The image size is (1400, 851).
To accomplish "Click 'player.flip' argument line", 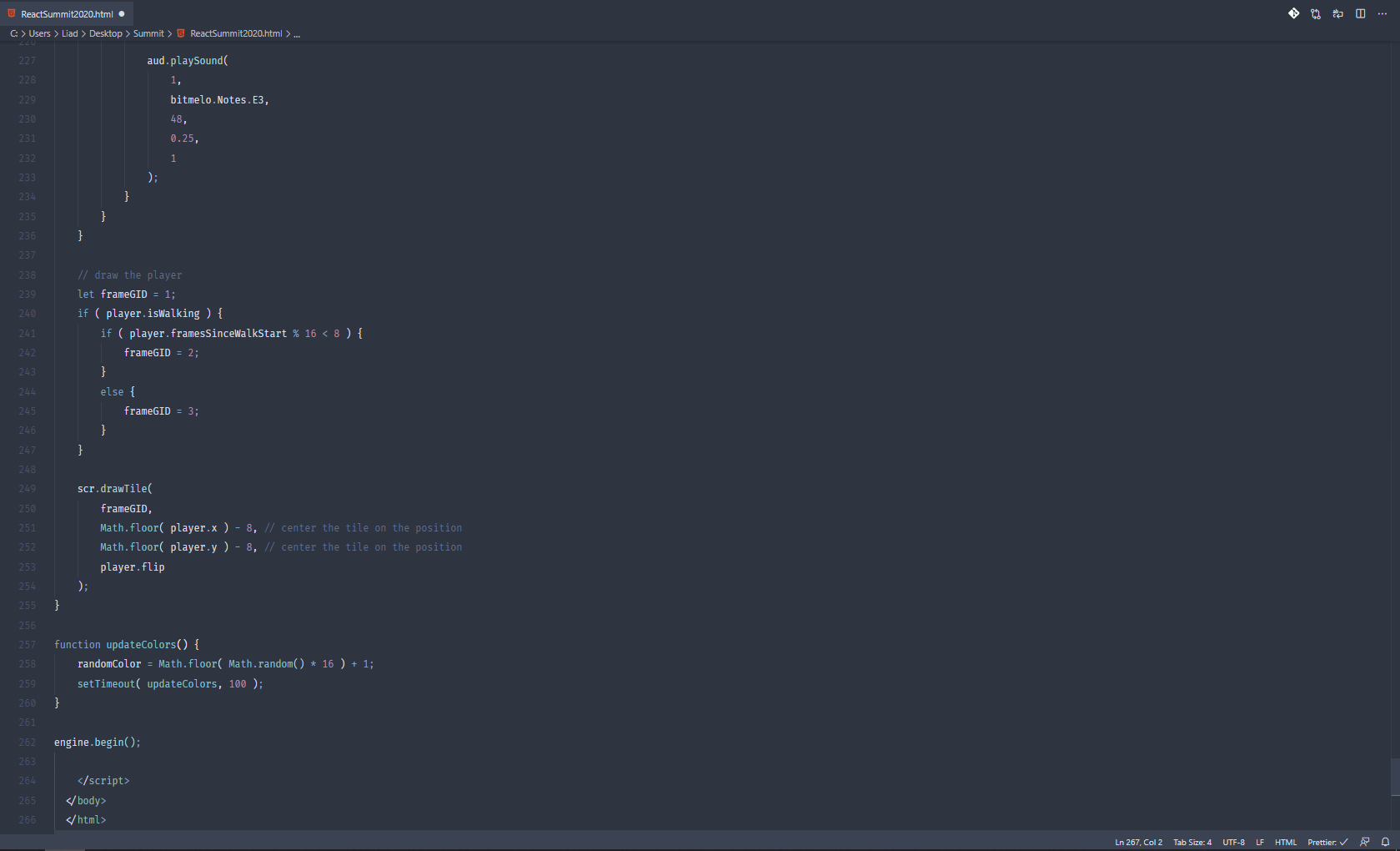I will coord(133,567).
